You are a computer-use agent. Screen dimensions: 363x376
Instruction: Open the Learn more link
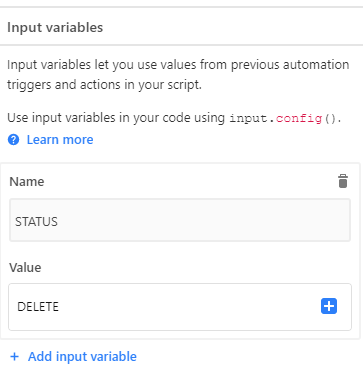(60, 140)
